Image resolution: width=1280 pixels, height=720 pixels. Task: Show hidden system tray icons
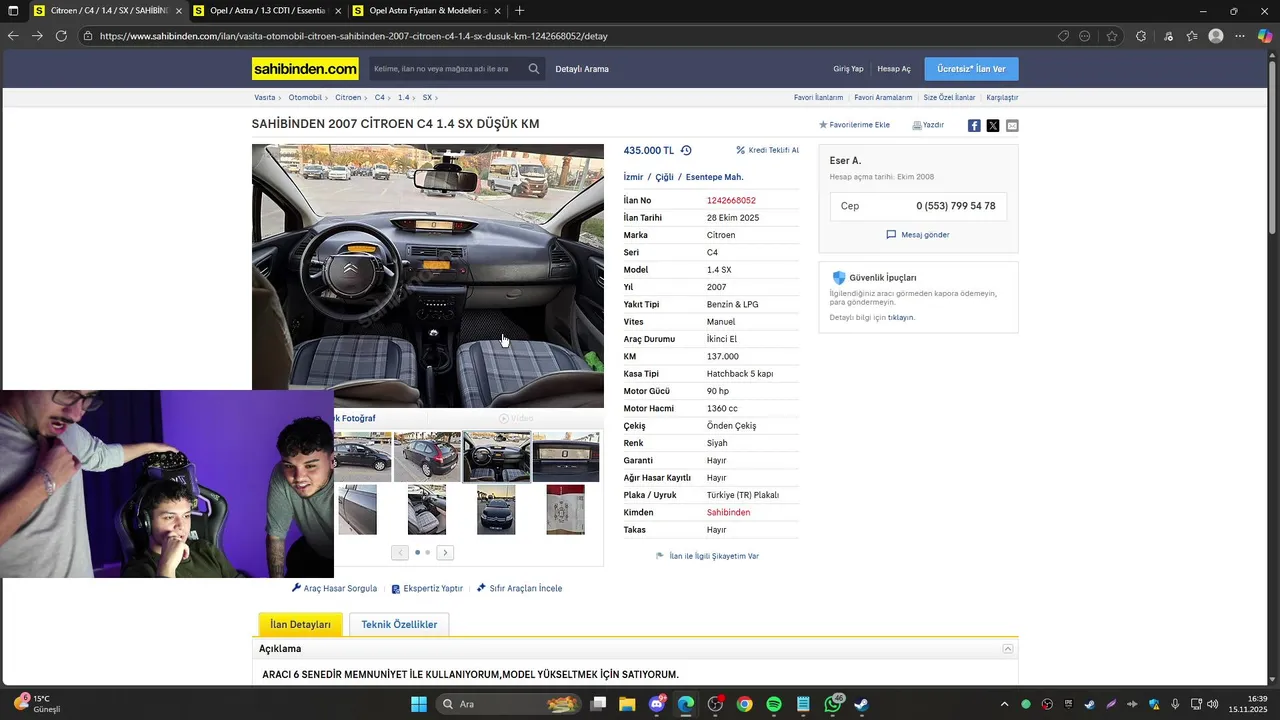[1004, 704]
